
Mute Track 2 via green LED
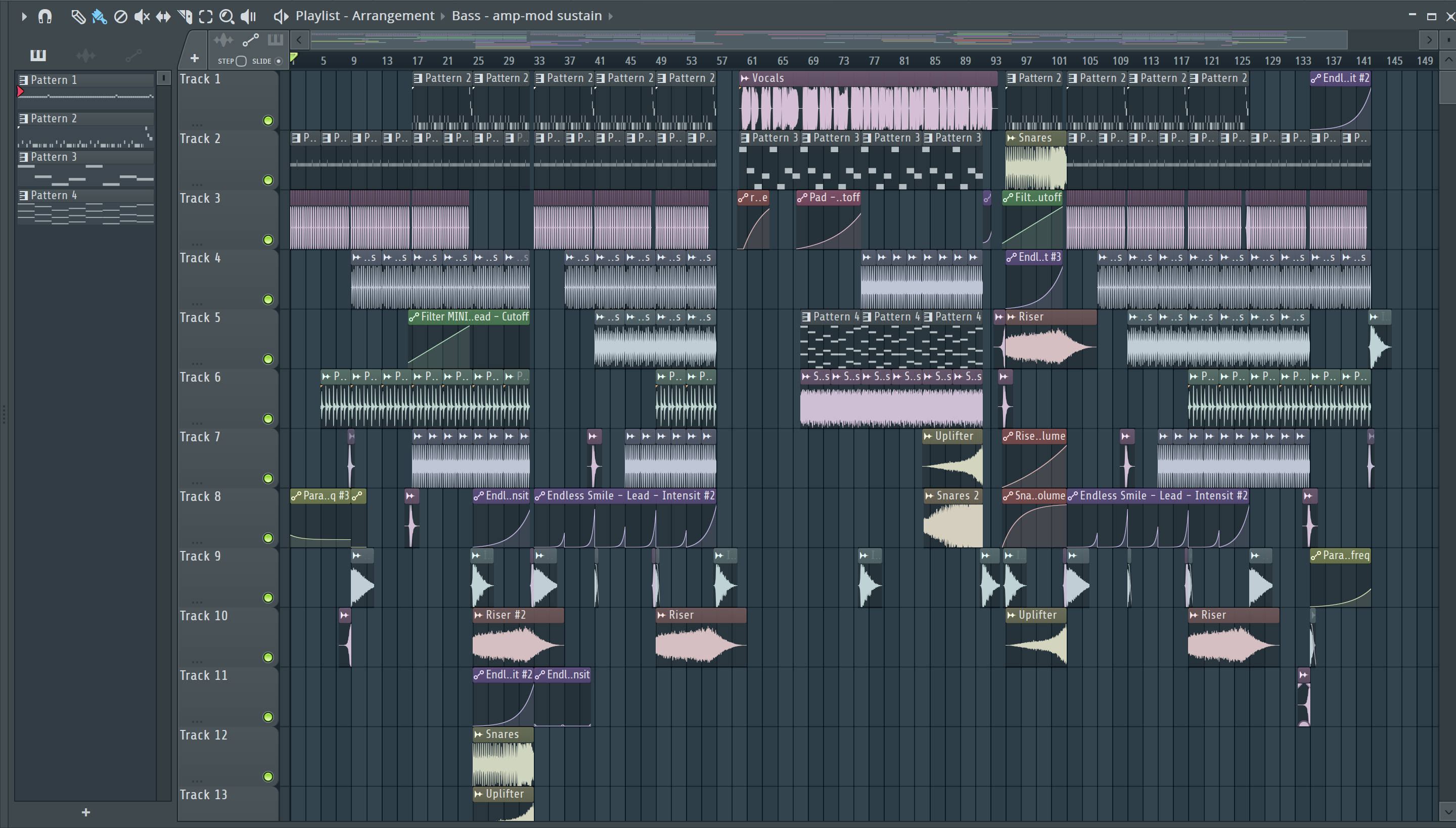[268, 180]
